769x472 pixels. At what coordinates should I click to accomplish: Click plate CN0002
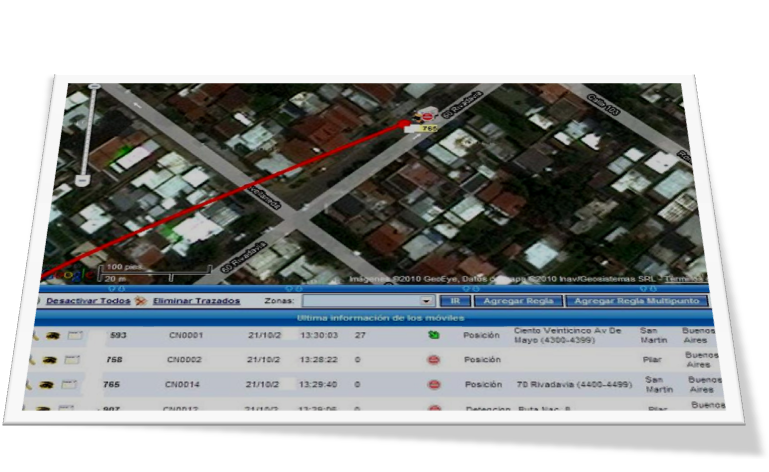(x=184, y=360)
